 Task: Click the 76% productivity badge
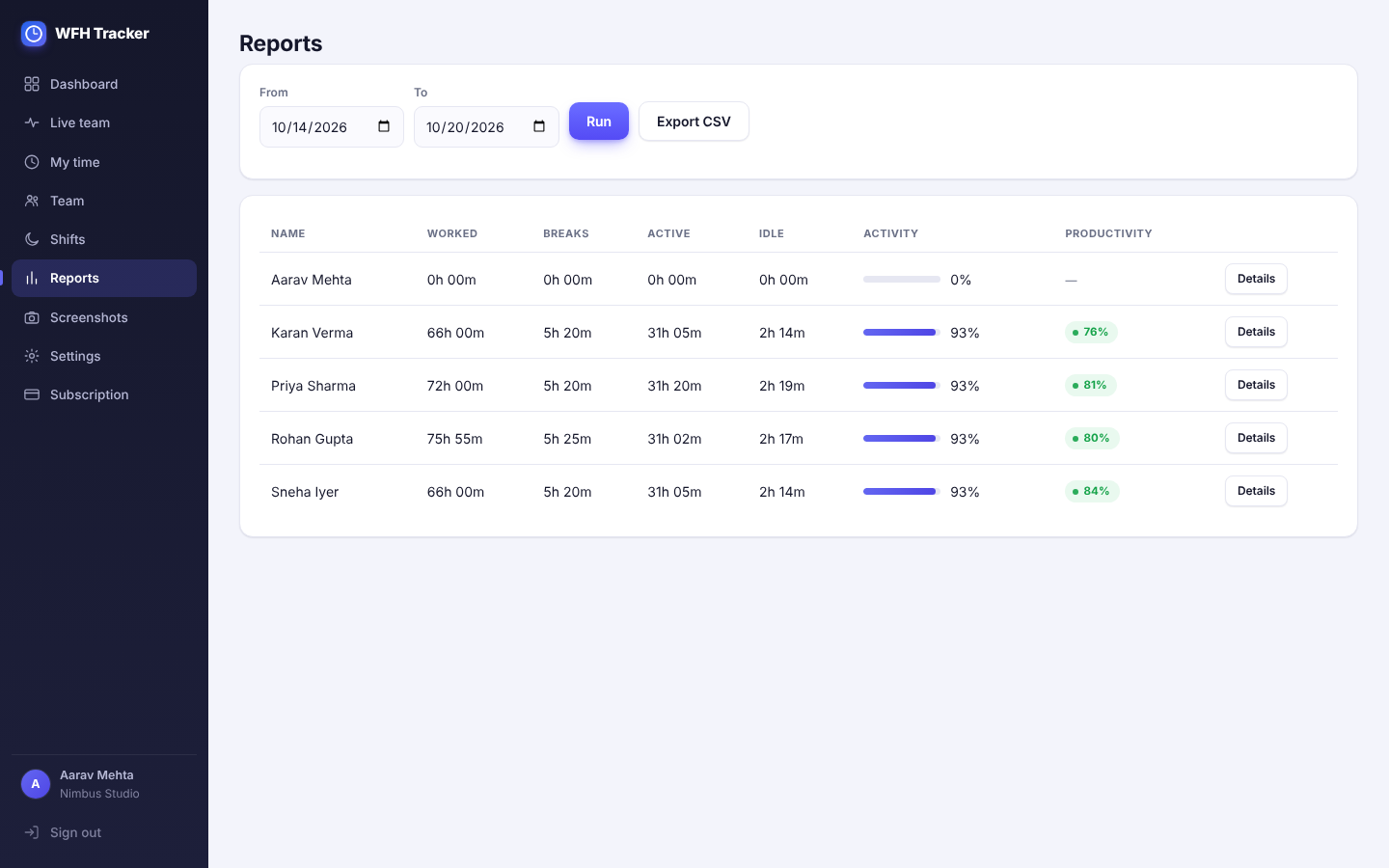[x=1091, y=332]
